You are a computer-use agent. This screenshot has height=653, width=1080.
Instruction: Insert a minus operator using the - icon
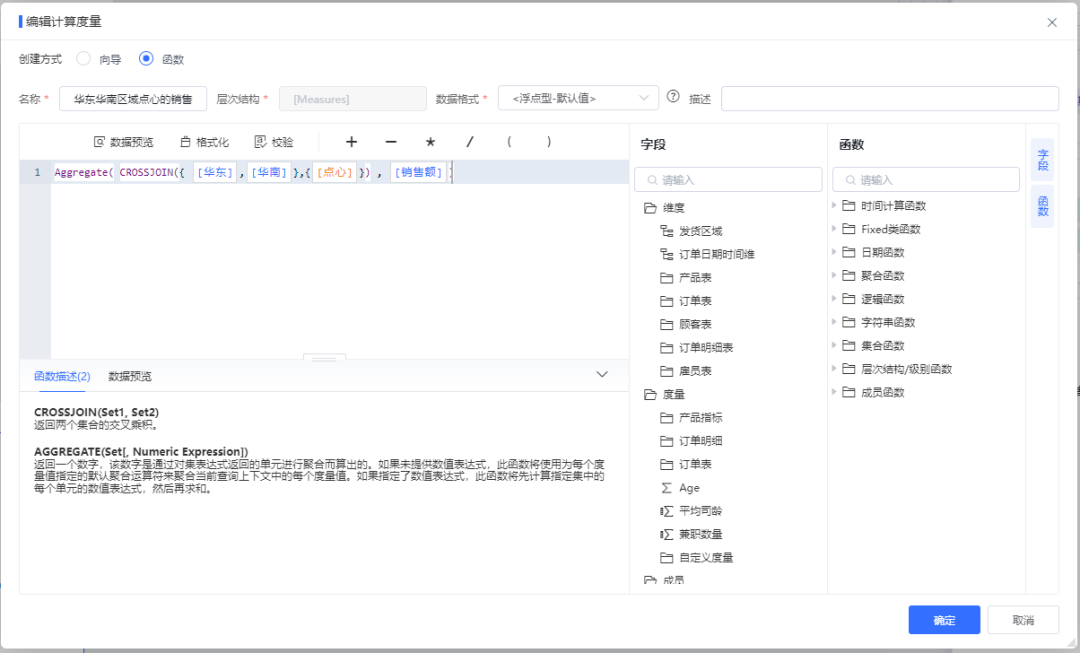[x=391, y=141]
